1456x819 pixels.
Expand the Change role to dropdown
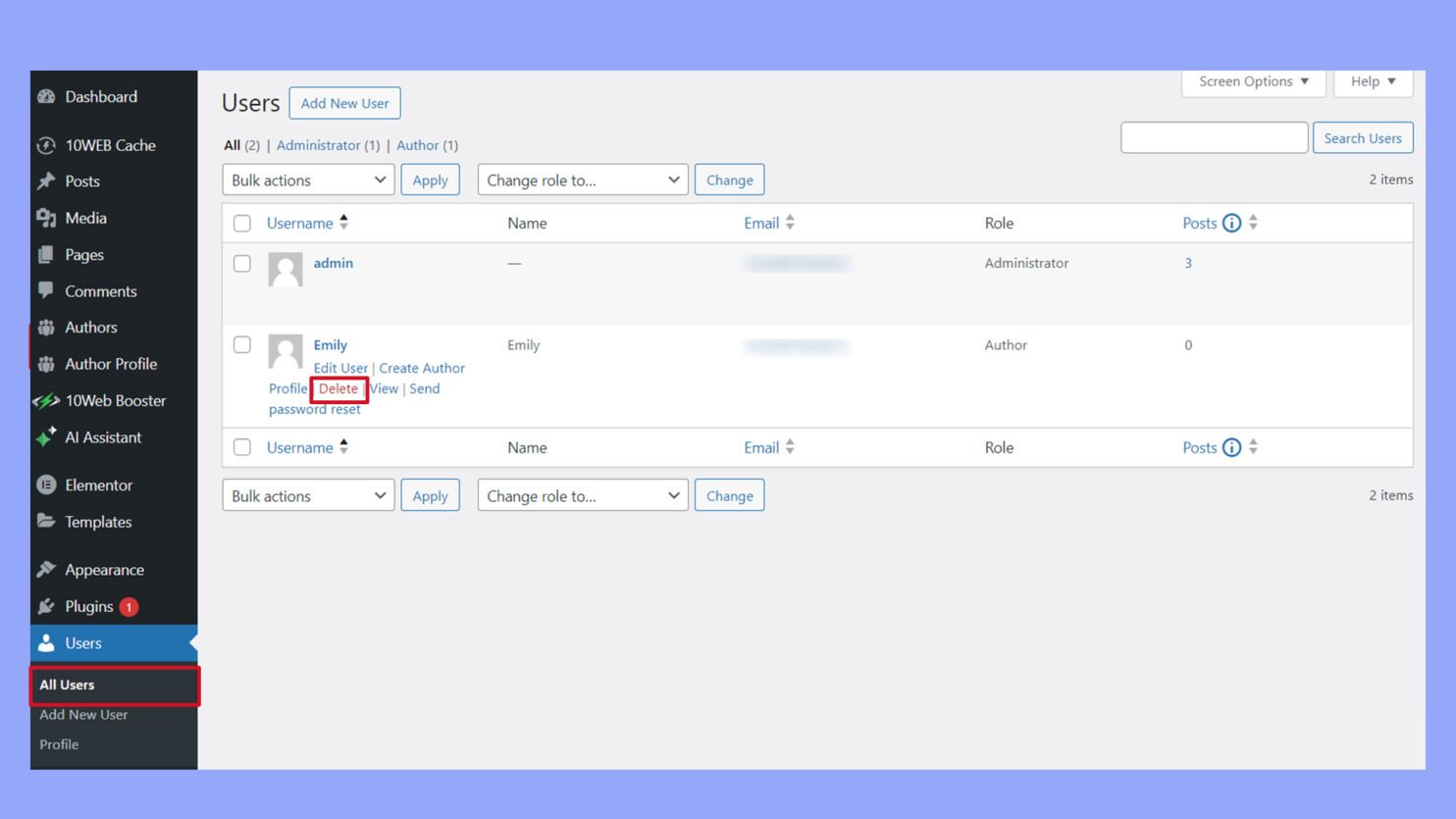click(x=582, y=179)
